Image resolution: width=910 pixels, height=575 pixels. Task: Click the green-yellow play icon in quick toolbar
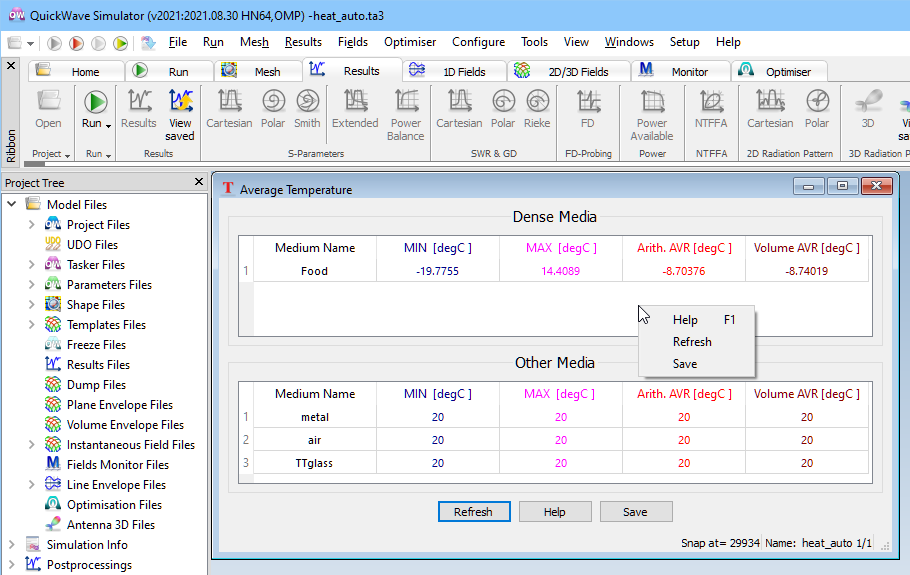coord(120,43)
